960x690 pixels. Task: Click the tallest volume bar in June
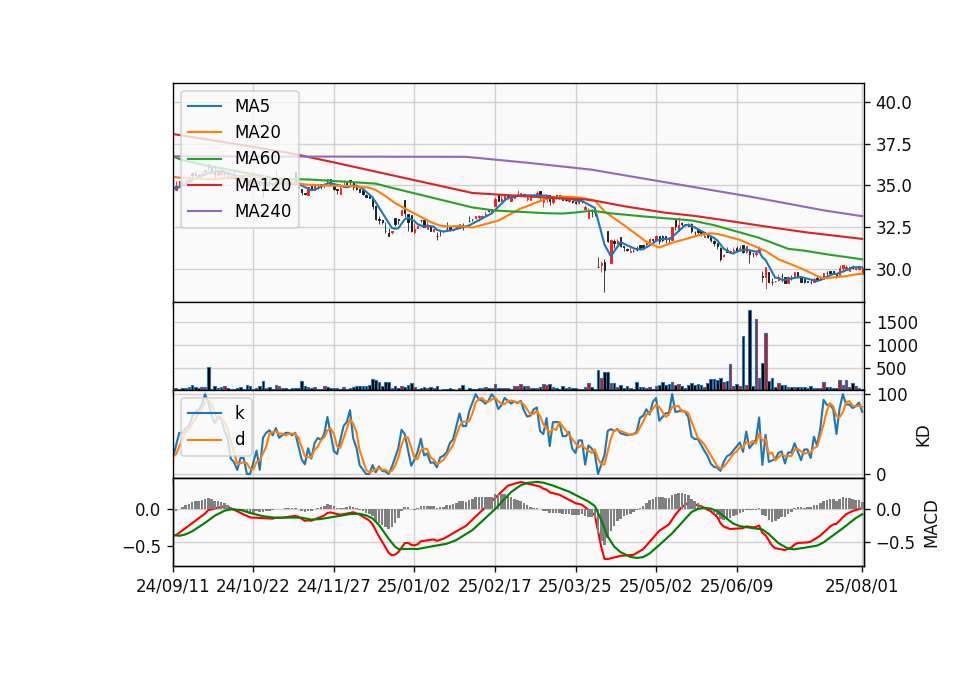[x=750, y=350]
